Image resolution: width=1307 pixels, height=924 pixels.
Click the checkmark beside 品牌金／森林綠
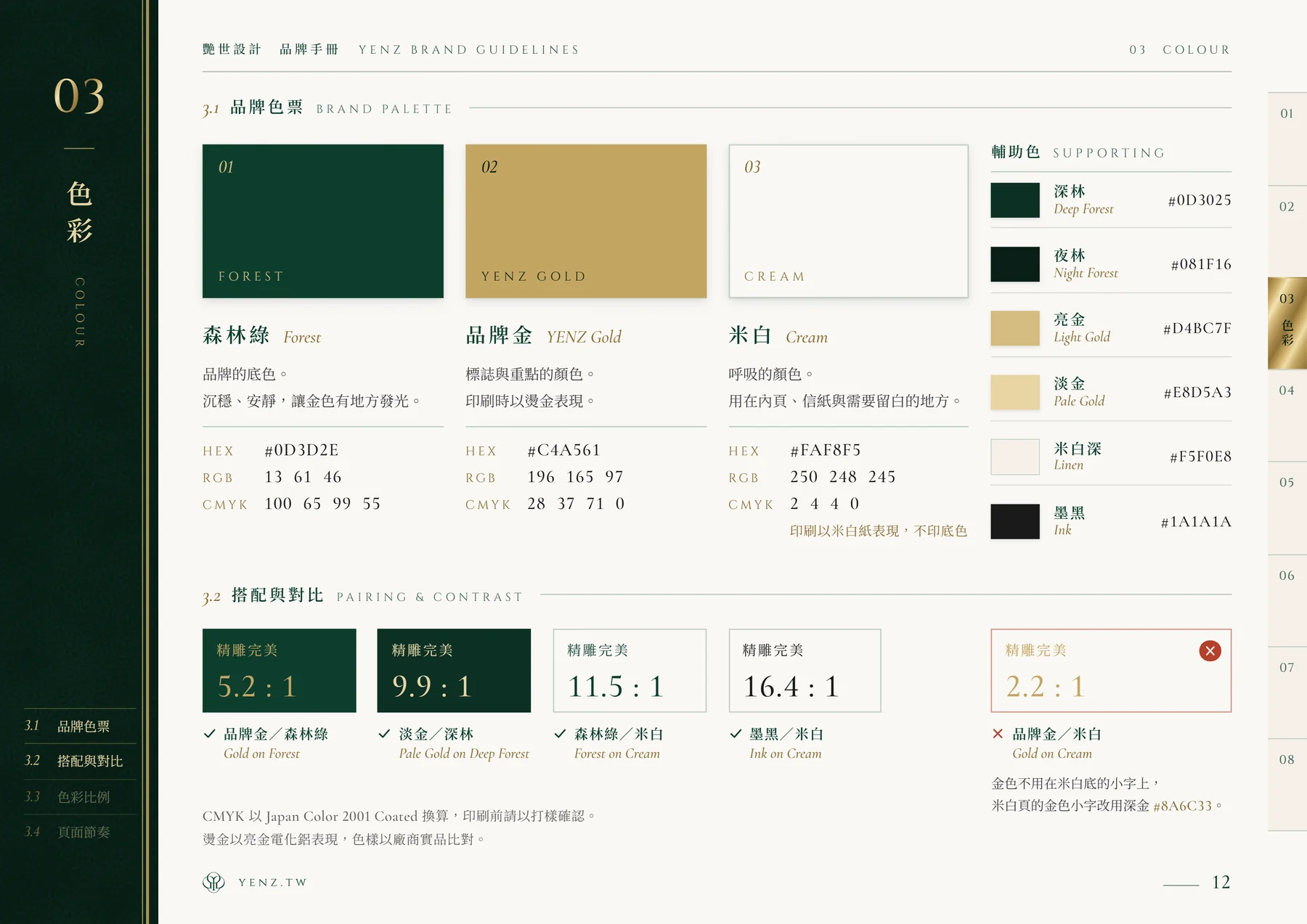[210, 734]
